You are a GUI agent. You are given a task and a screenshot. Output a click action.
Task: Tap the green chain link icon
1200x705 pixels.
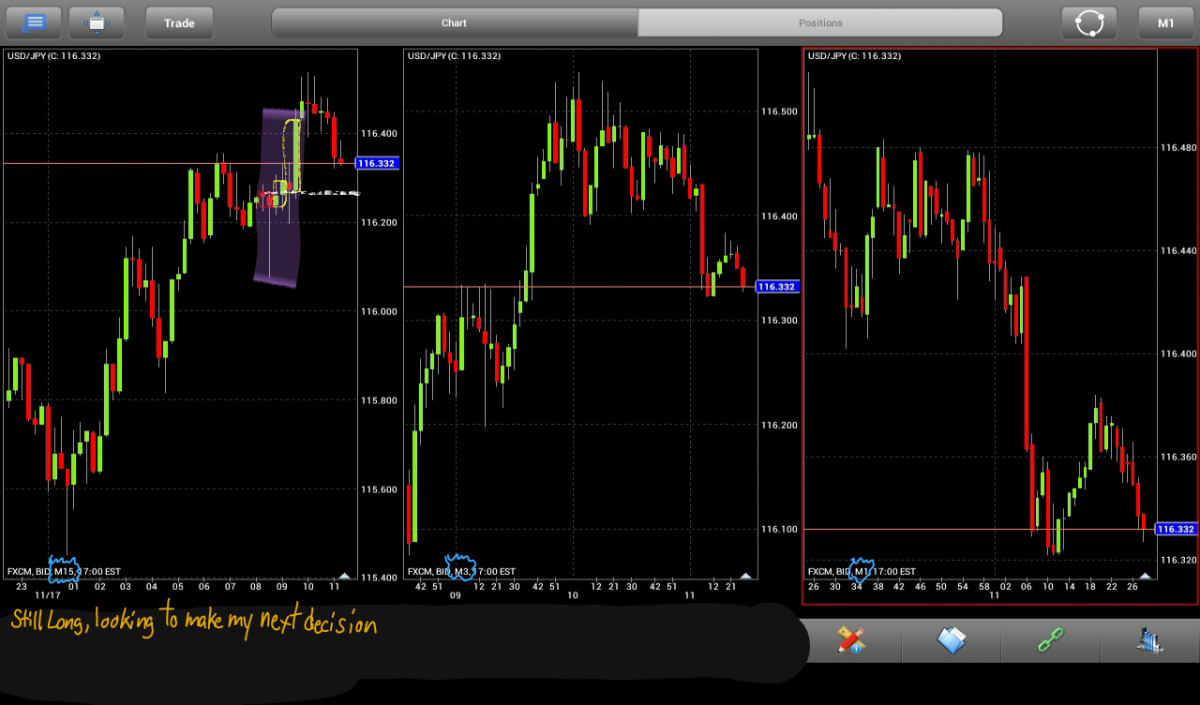1050,640
